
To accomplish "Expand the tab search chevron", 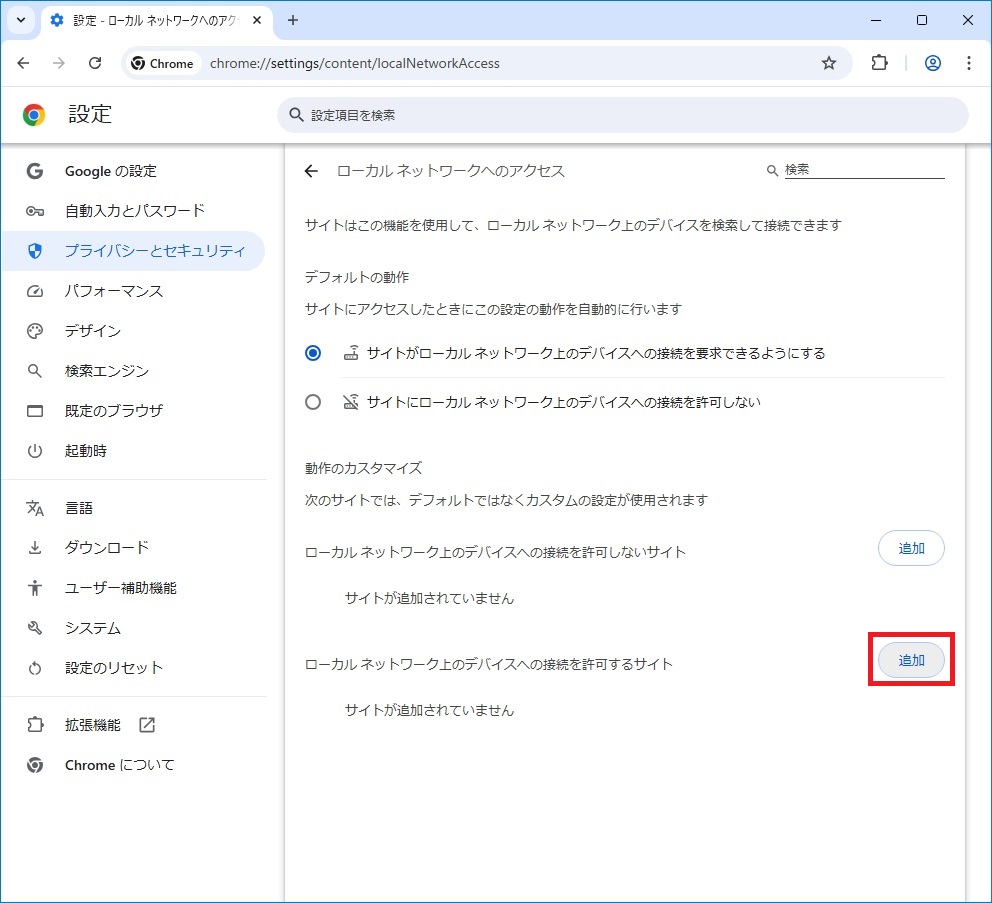I will coord(19,20).
